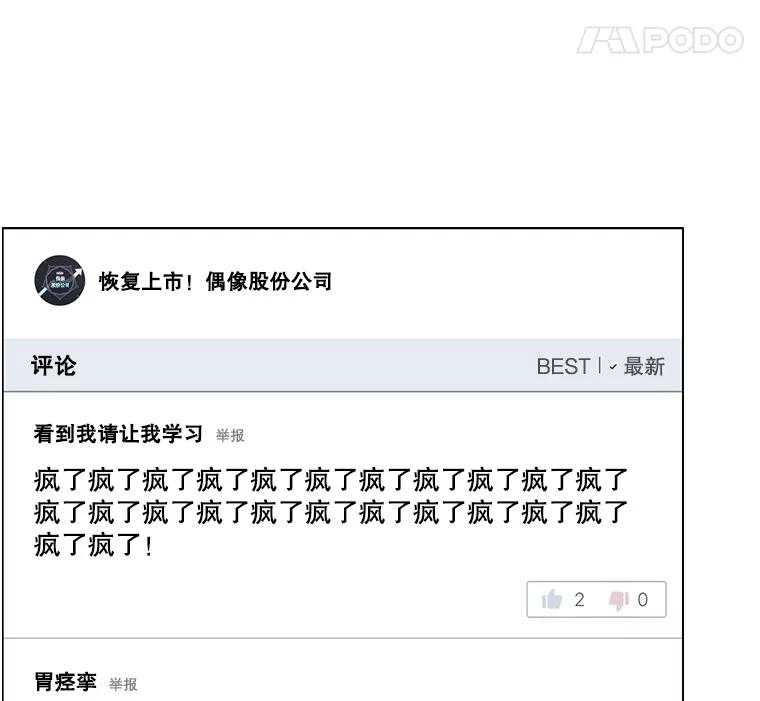The width and height of the screenshot is (760, 701).
Task: Click the last comment line ending with exclamation
Action: 93,545
